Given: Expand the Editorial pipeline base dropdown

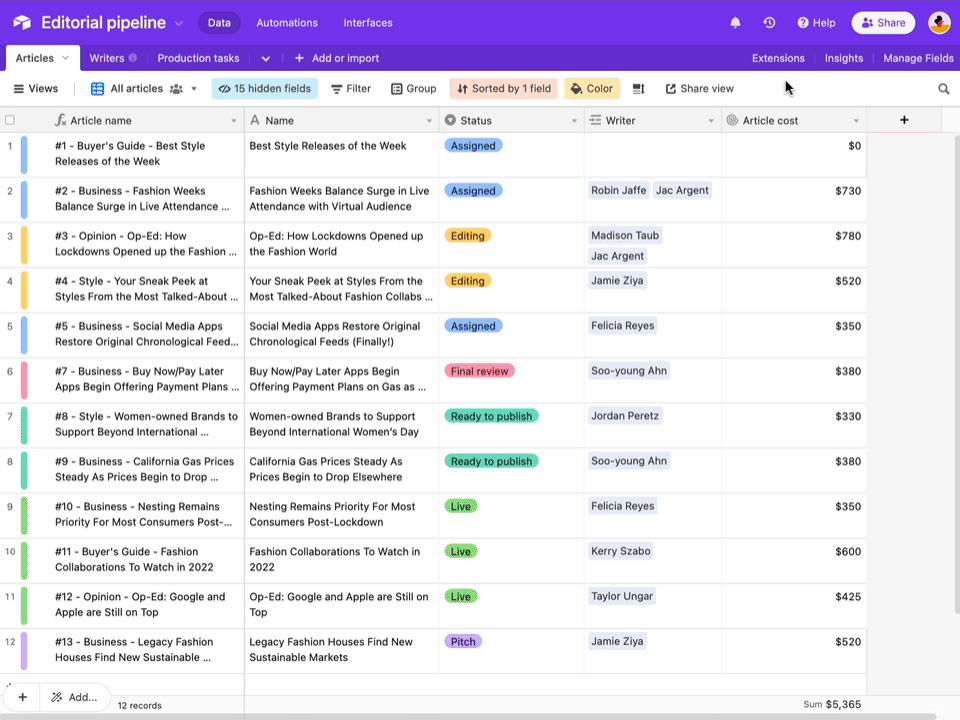Looking at the screenshot, I should (179, 23).
